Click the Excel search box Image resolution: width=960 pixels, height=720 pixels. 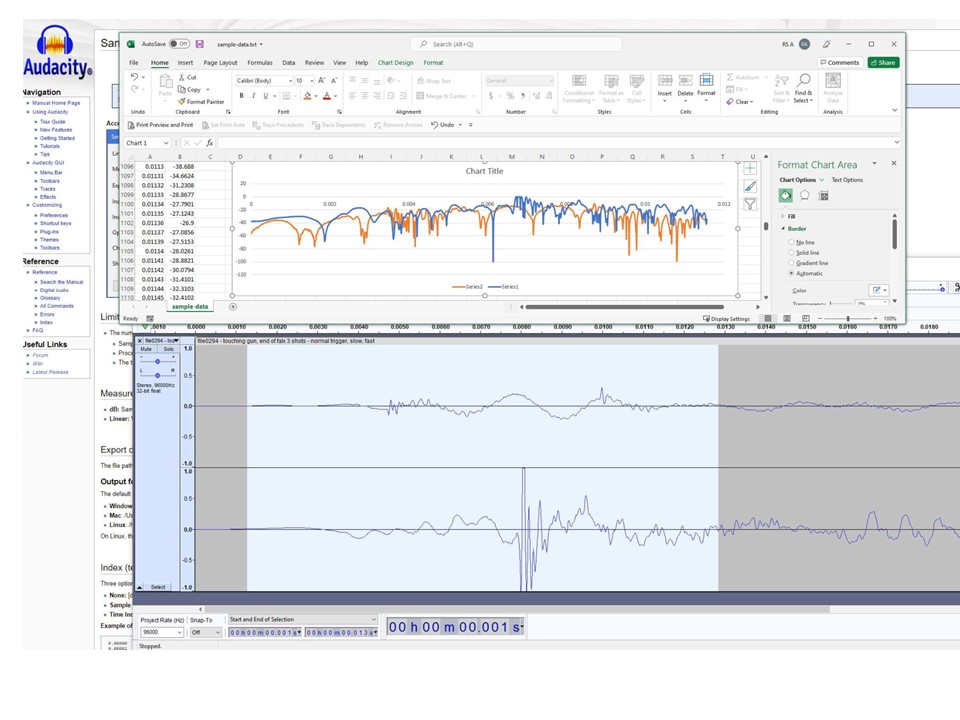coord(516,44)
